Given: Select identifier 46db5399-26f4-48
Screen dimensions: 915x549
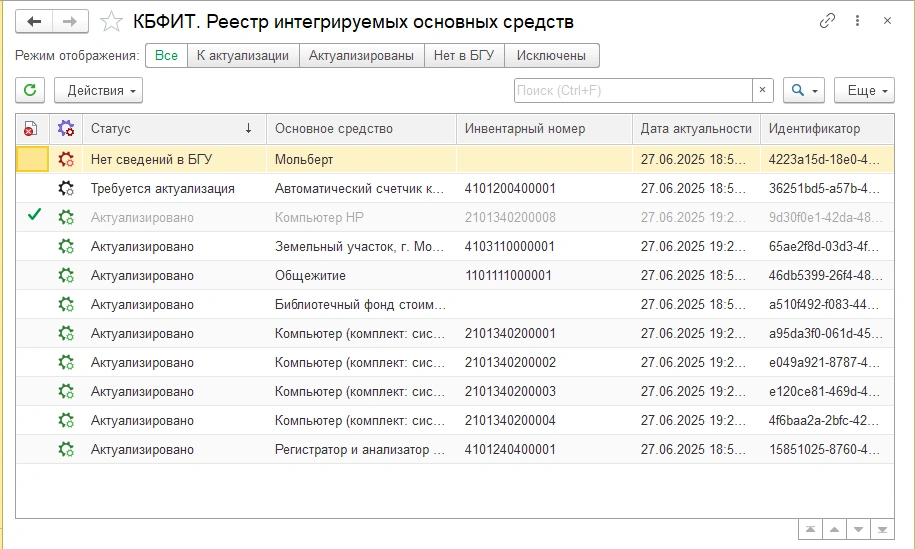Looking at the screenshot, I should click(x=825, y=275).
